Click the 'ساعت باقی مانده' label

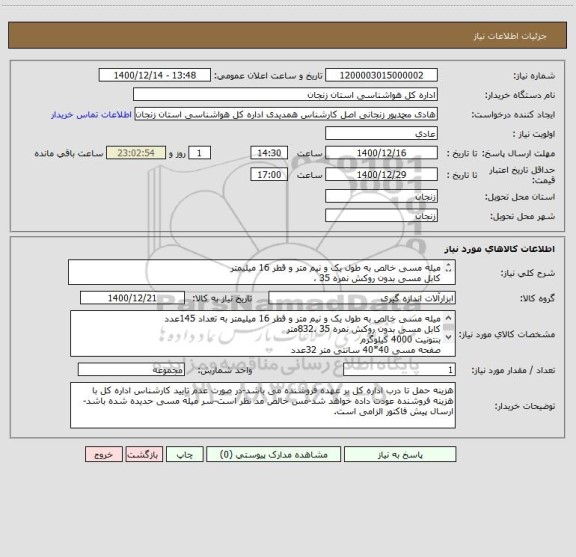tap(69, 153)
